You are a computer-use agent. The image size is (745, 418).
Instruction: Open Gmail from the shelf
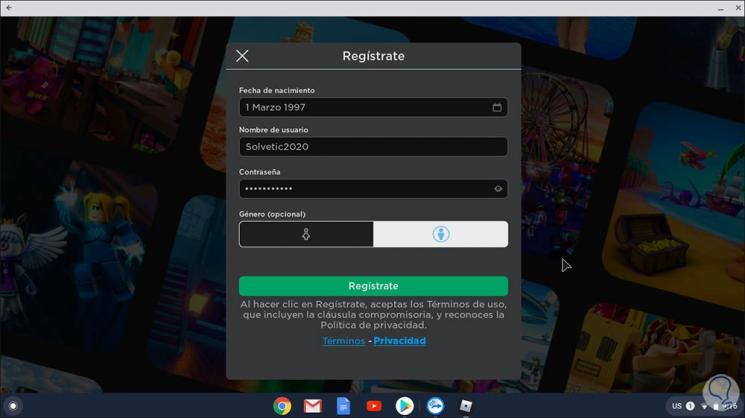313,406
